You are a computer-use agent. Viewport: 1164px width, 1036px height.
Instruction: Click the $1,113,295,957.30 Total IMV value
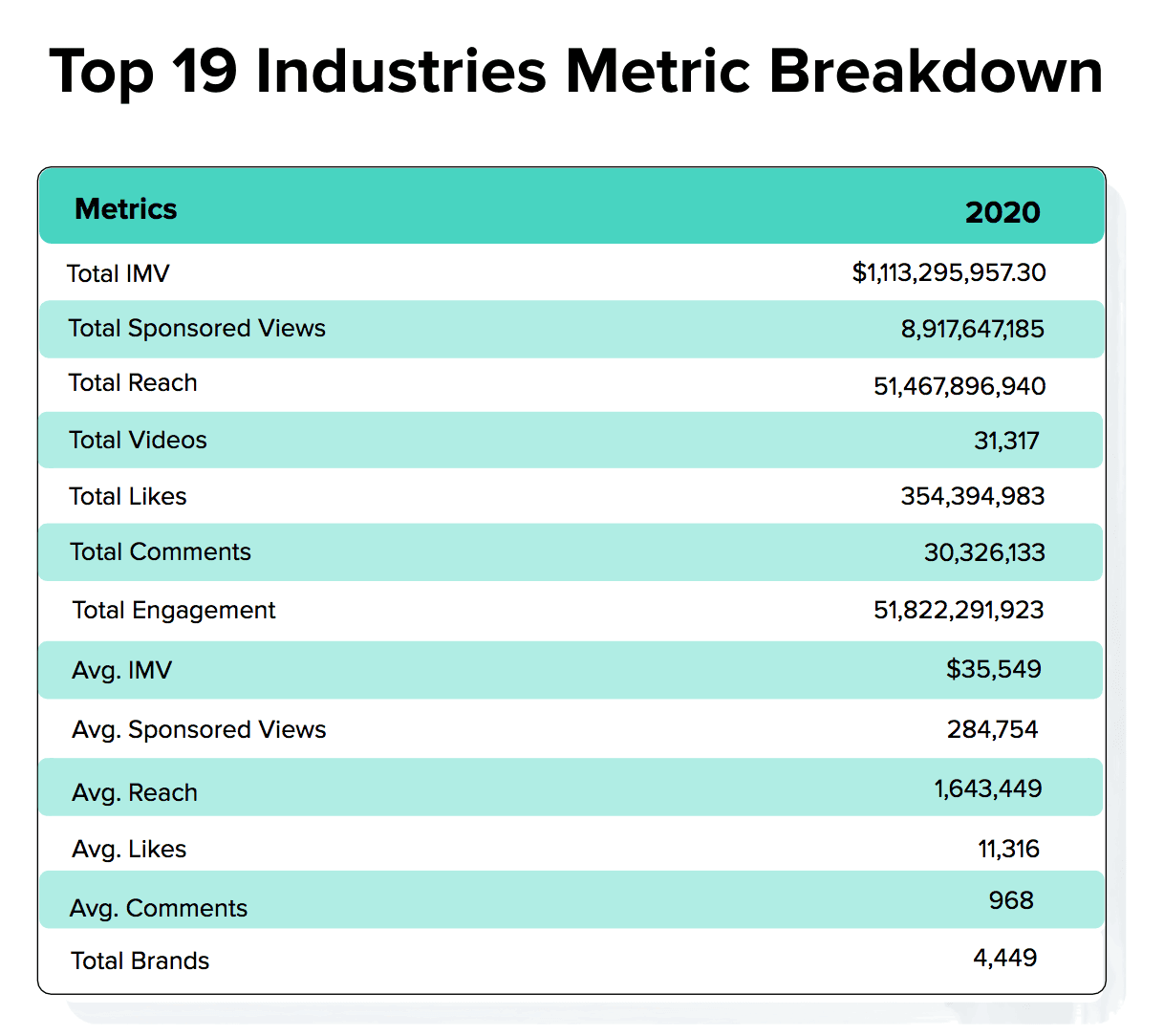[948, 273]
